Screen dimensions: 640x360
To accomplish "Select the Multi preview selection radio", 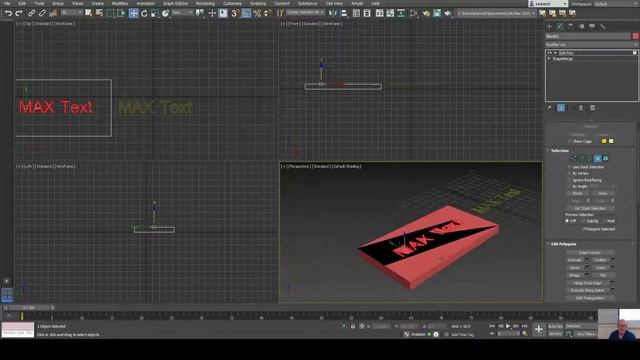I will 604,221.
